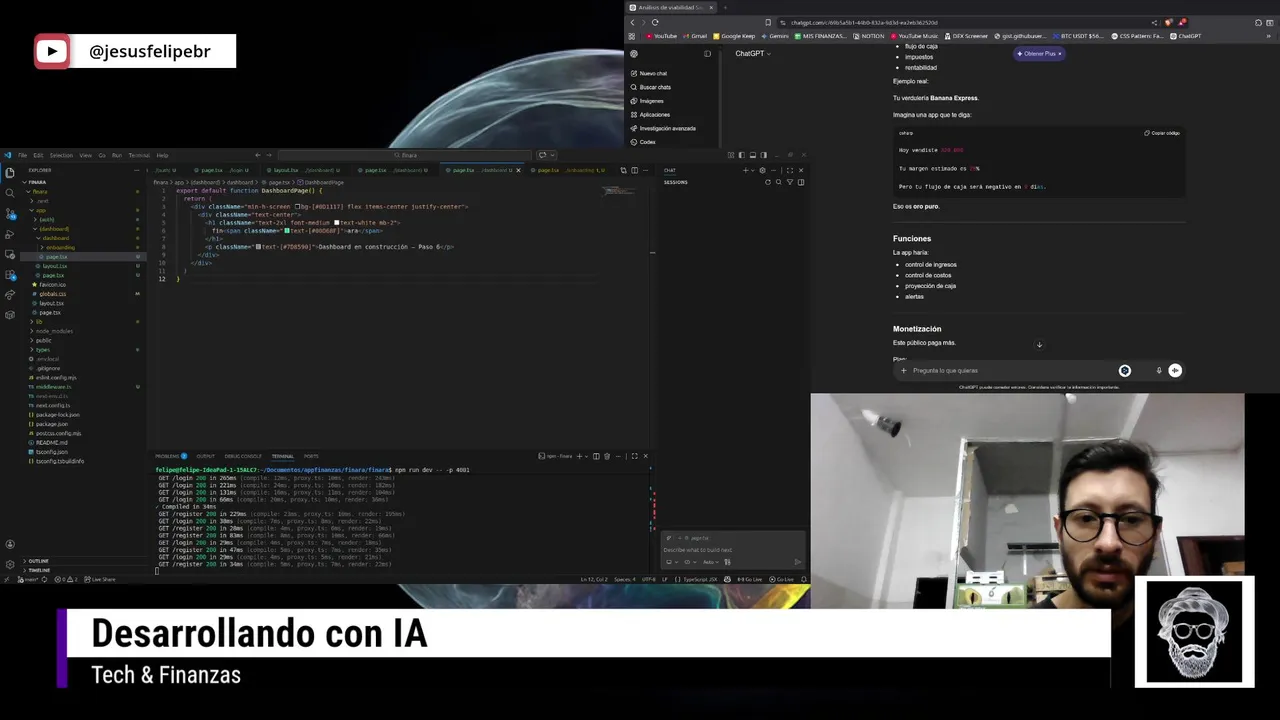This screenshot has height=720, width=1280.
Task: Click the split editor right icon
Action: (x=634, y=170)
